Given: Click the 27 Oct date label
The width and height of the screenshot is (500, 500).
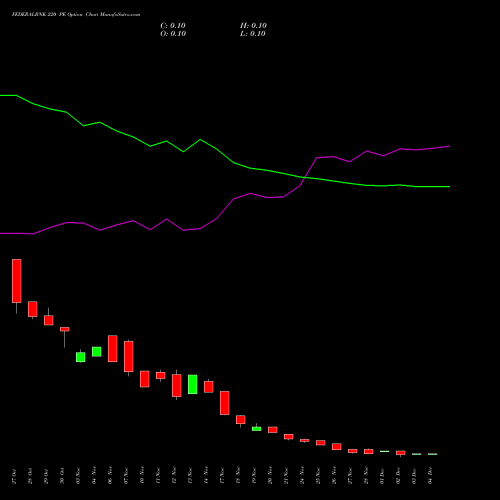Looking at the screenshot, I should tap(14, 476).
